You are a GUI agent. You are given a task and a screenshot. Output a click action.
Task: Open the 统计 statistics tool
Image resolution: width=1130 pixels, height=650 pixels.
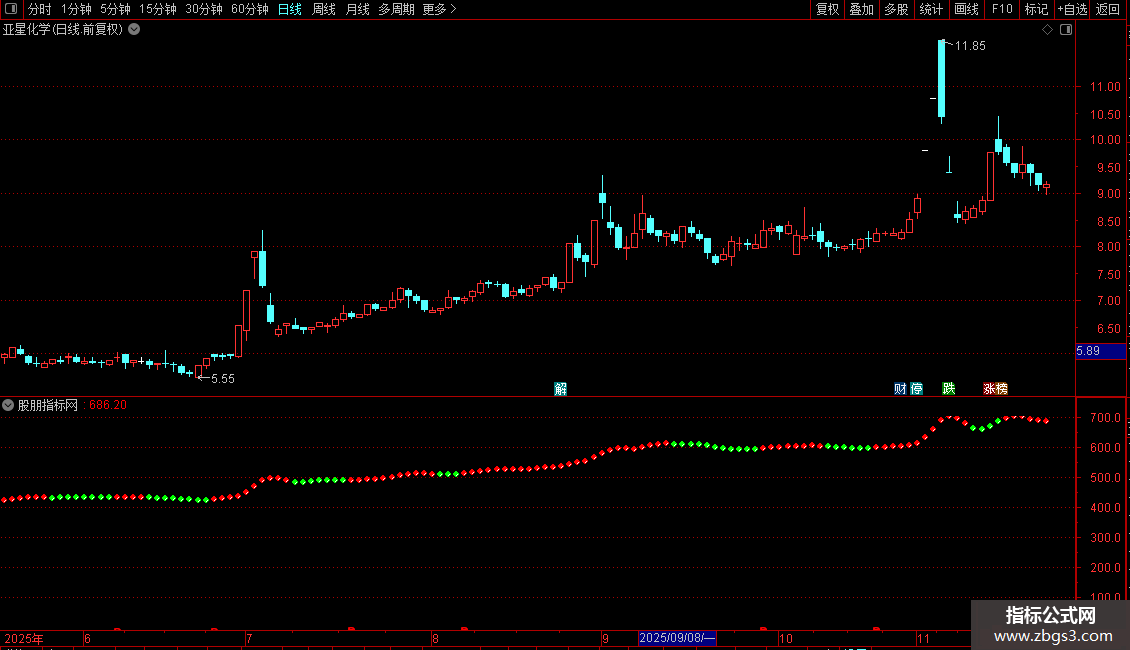pyautogui.click(x=931, y=9)
